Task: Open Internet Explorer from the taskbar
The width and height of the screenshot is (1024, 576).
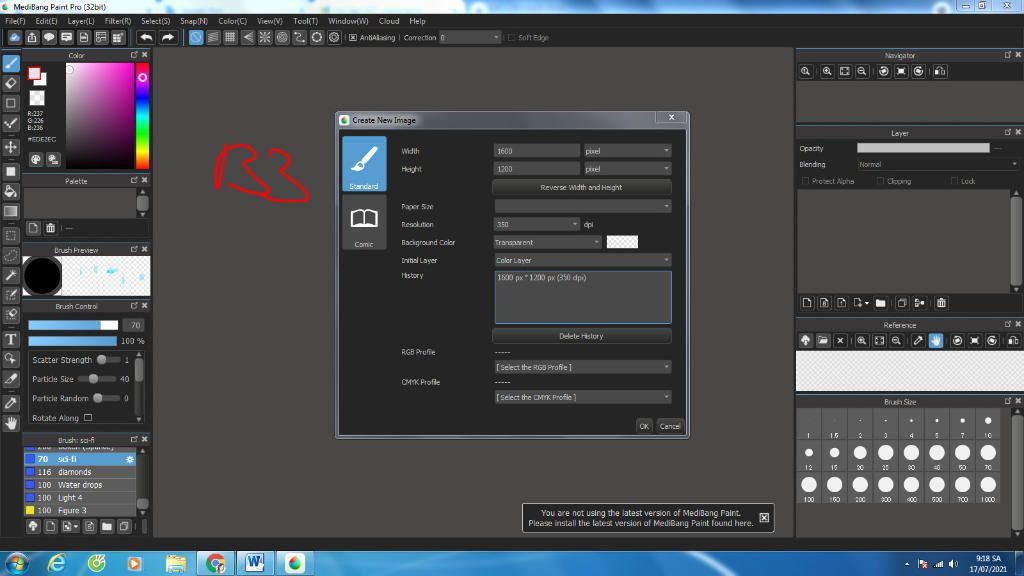Action: coord(57,563)
